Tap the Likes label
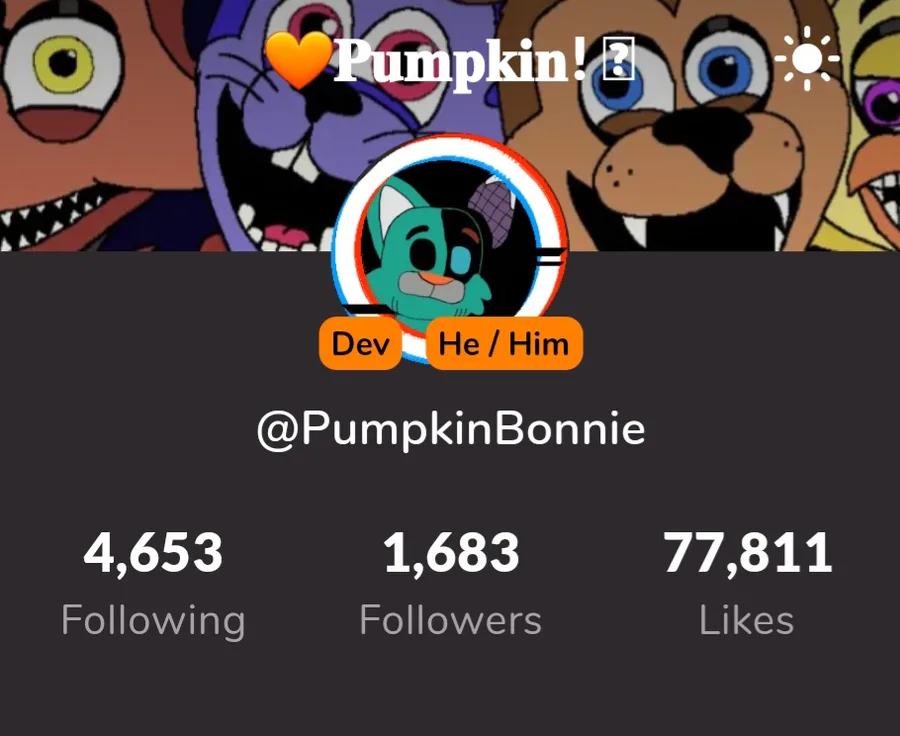The image size is (900, 736). (x=747, y=620)
